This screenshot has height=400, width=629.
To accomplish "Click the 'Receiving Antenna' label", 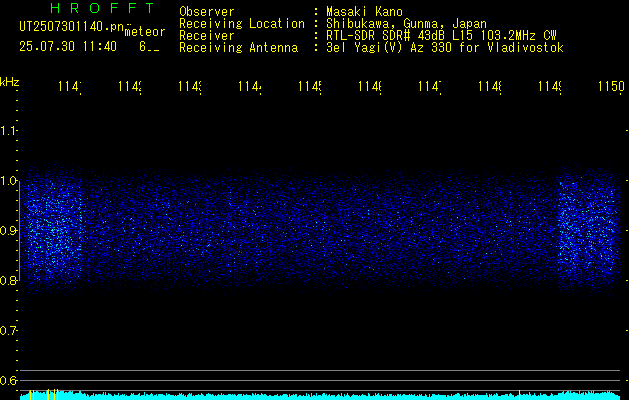I will pyautogui.click(x=238, y=48).
